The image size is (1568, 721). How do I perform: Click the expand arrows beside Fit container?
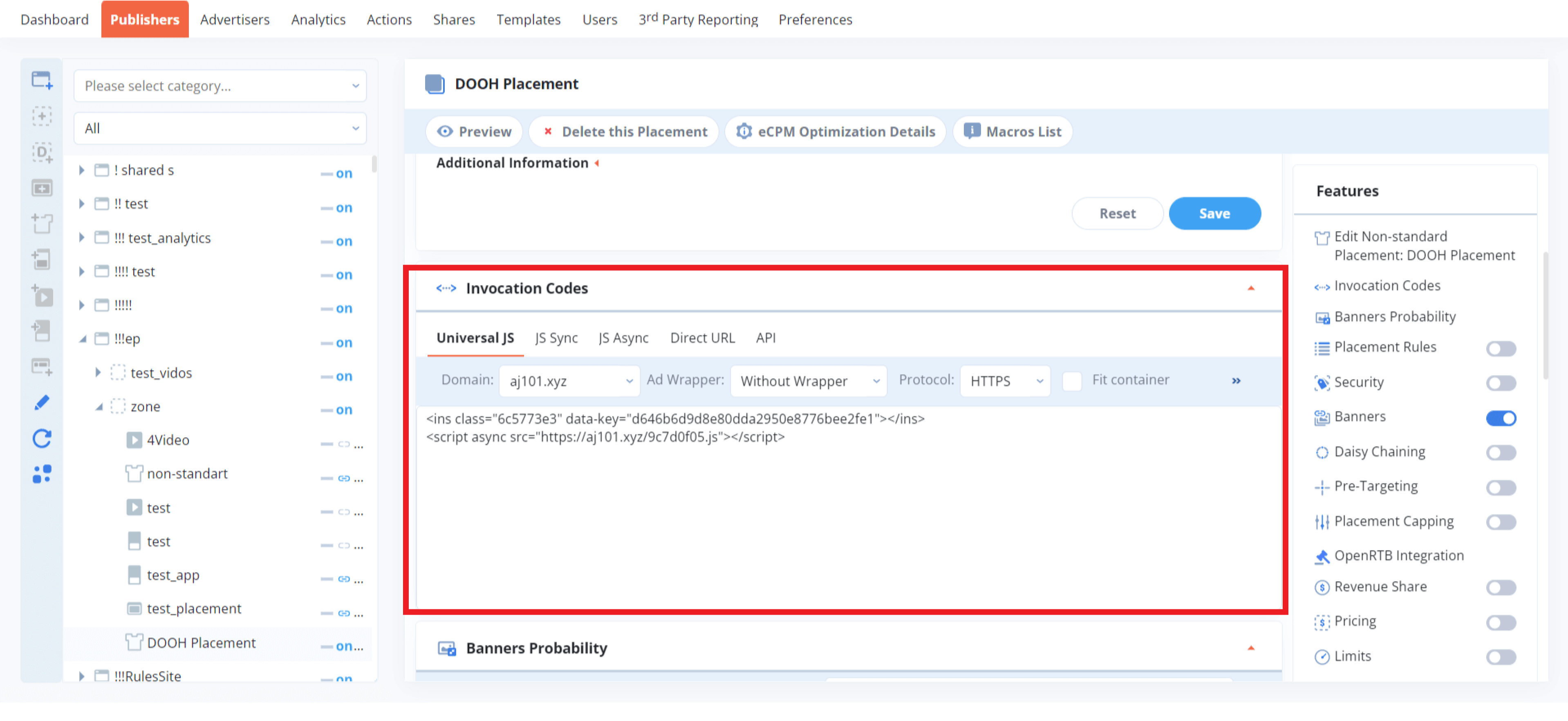pos(1236,381)
